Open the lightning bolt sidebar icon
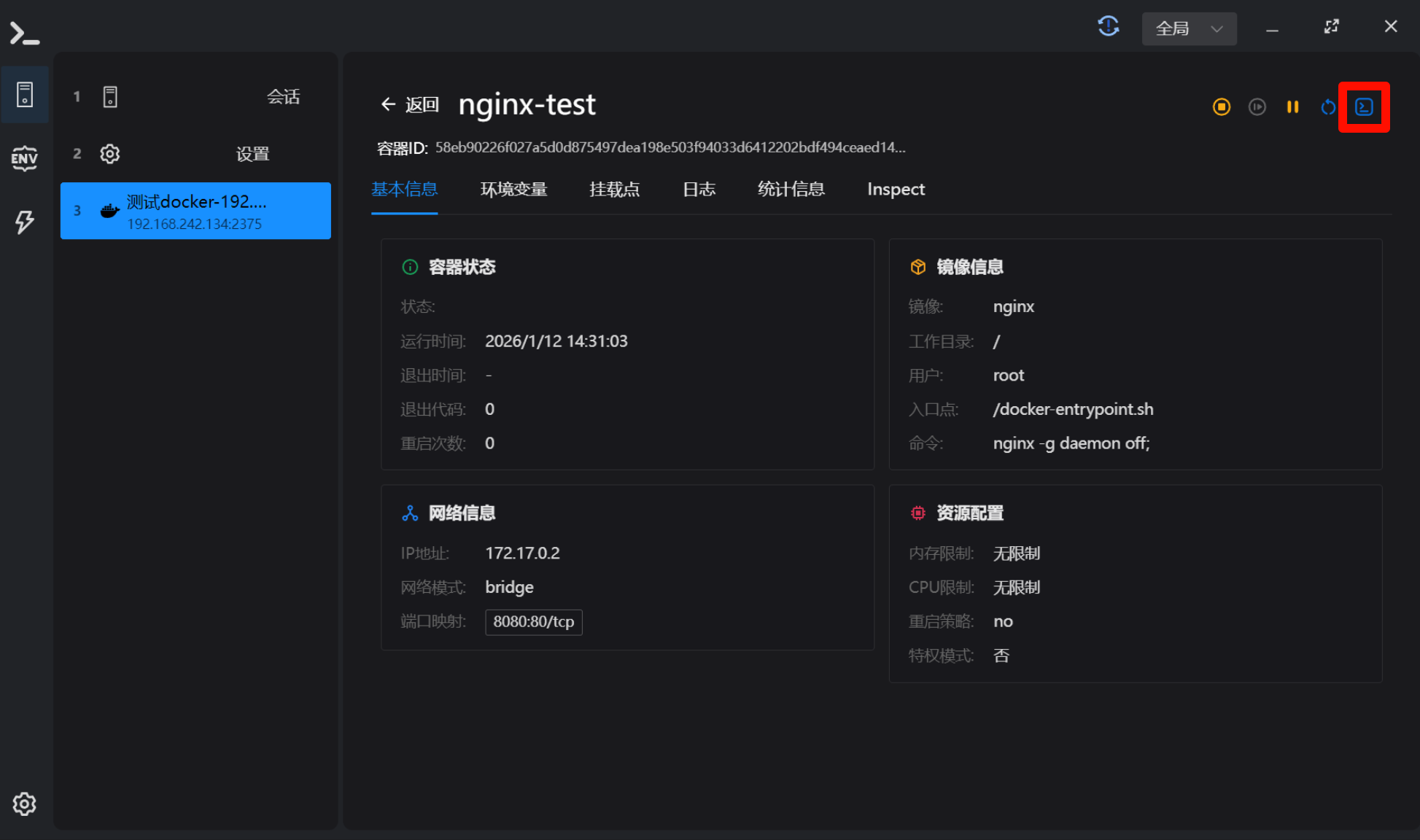The width and height of the screenshot is (1420, 840). pyautogui.click(x=24, y=222)
